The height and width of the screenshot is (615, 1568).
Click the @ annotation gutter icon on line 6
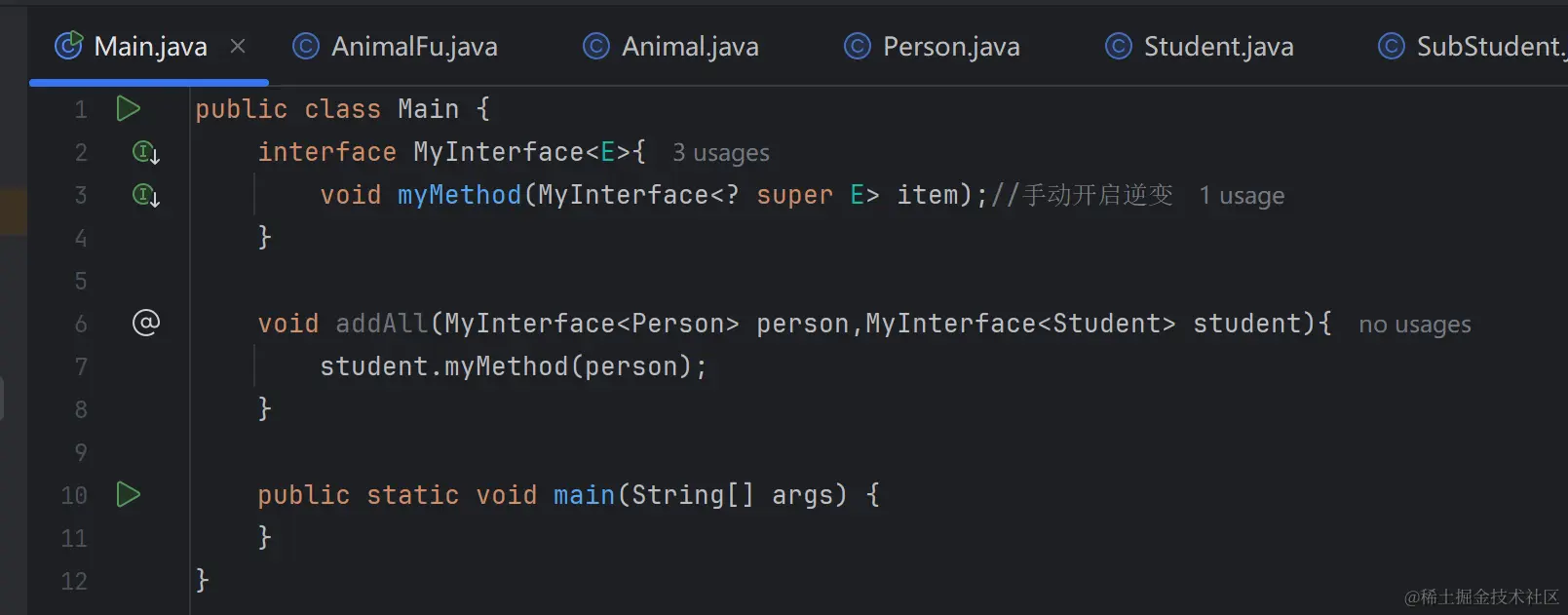pyautogui.click(x=145, y=323)
